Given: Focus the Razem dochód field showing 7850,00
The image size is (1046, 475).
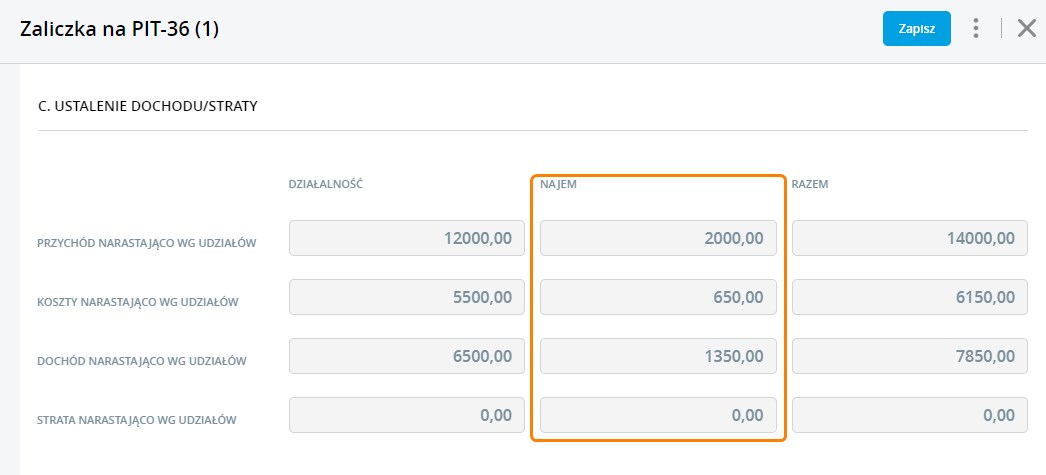Looking at the screenshot, I should click(x=909, y=356).
